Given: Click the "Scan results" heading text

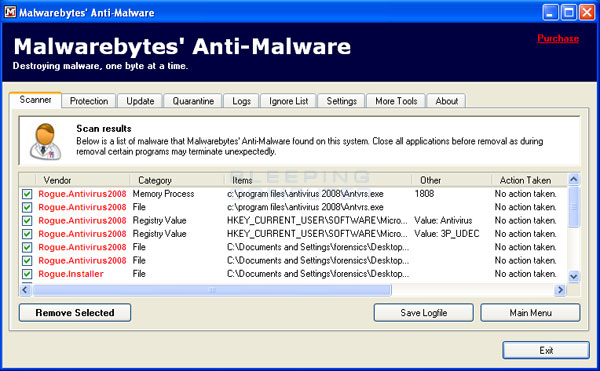Looking at the screenshot, I should 104,129.
